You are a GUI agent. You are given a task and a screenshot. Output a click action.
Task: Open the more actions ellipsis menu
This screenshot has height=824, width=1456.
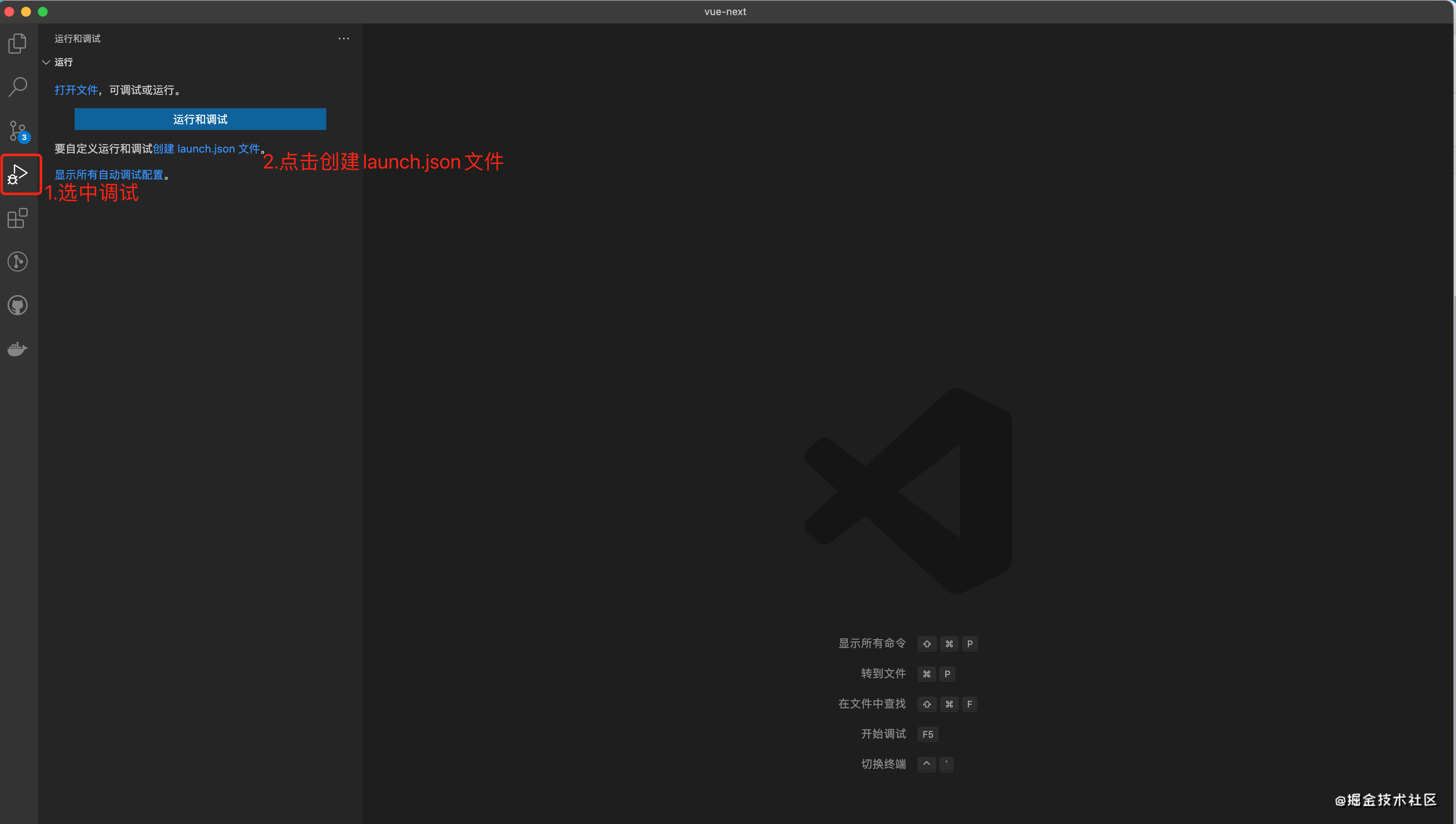(x=343, y=39)
